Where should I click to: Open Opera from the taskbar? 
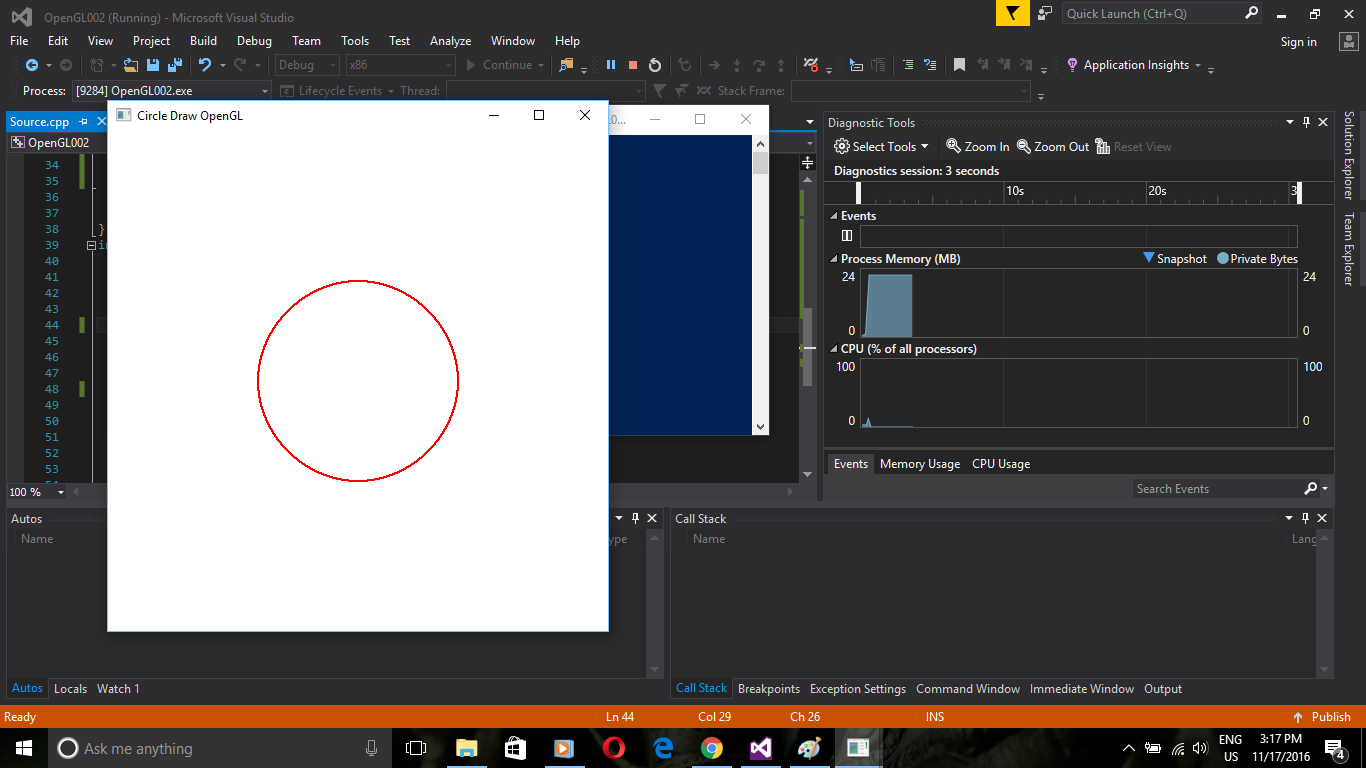click(614, 748)
